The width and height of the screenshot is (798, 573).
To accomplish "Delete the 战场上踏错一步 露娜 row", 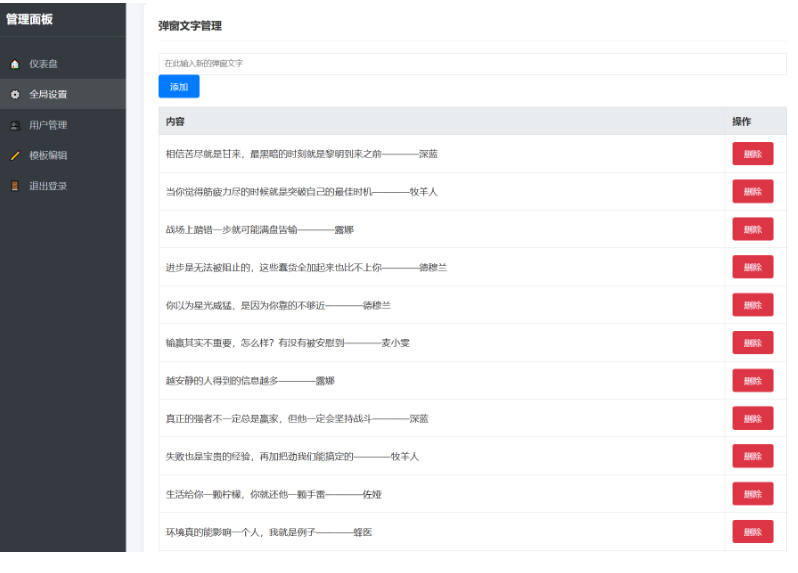I will point(753,230).
